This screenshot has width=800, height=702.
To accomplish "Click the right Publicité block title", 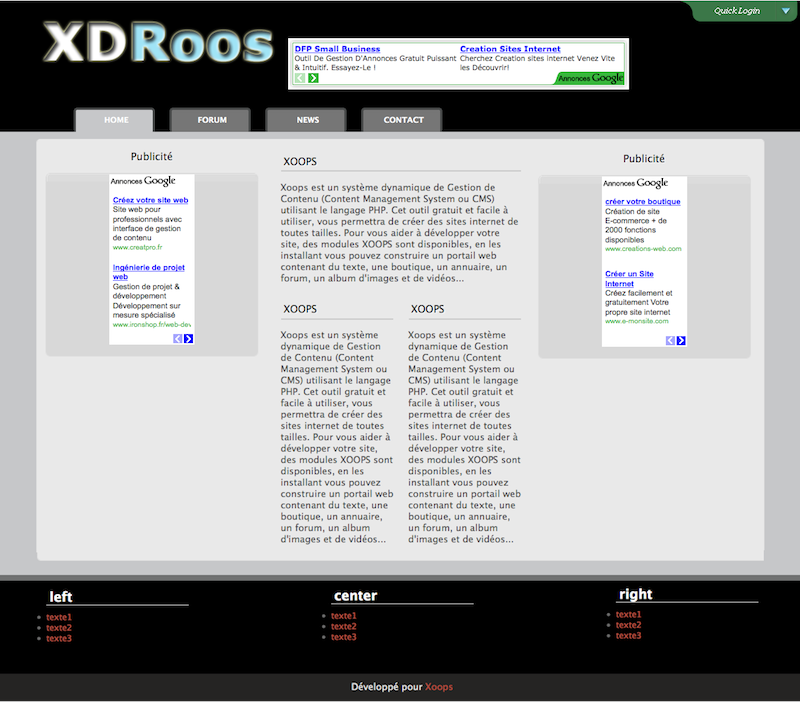I will pyautogui.click(x=644, y=159).
